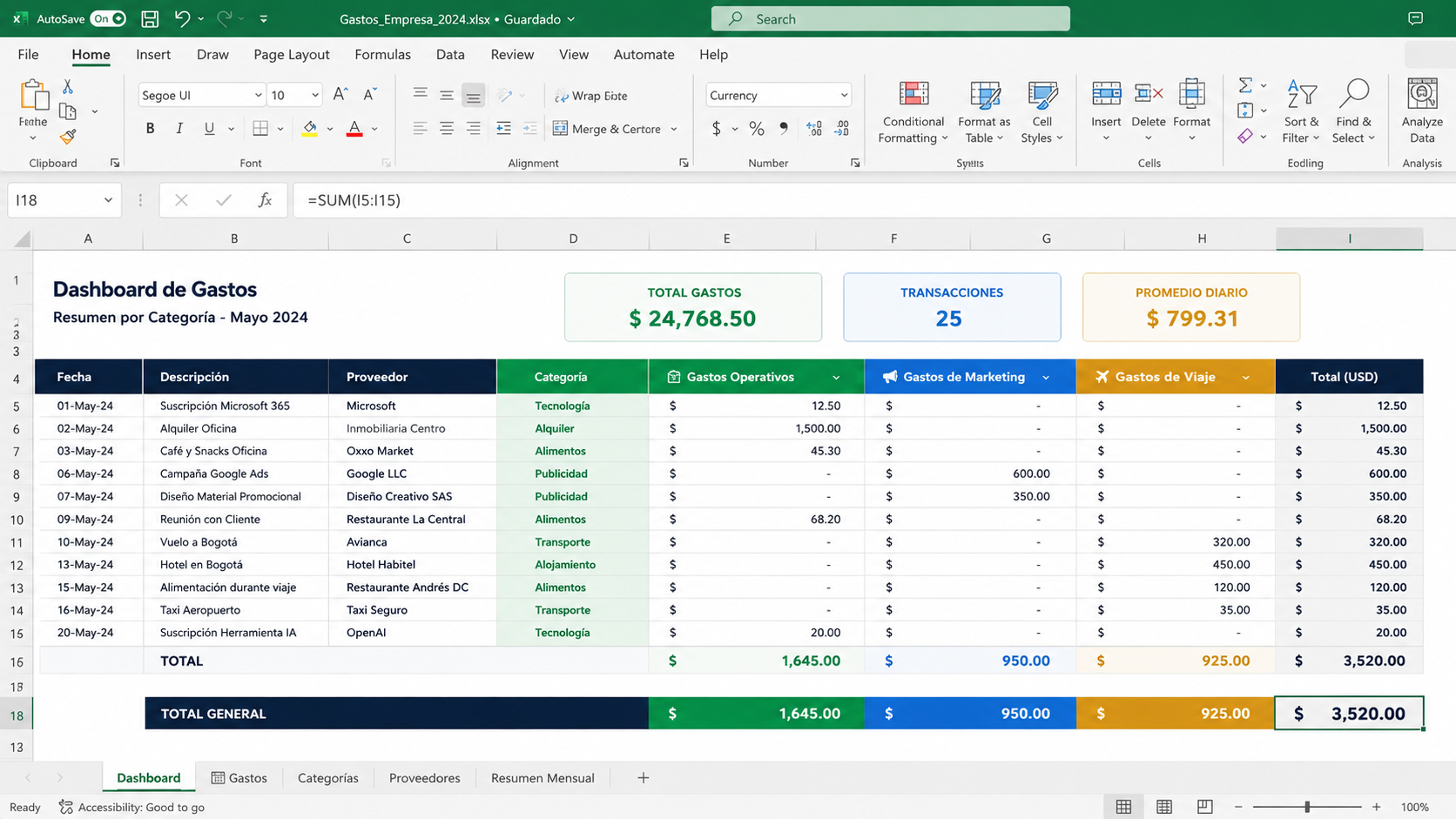This screenshot has width=1456, height=819.
Task: Click the Format as Table button
Action: (x=984, y=111)
